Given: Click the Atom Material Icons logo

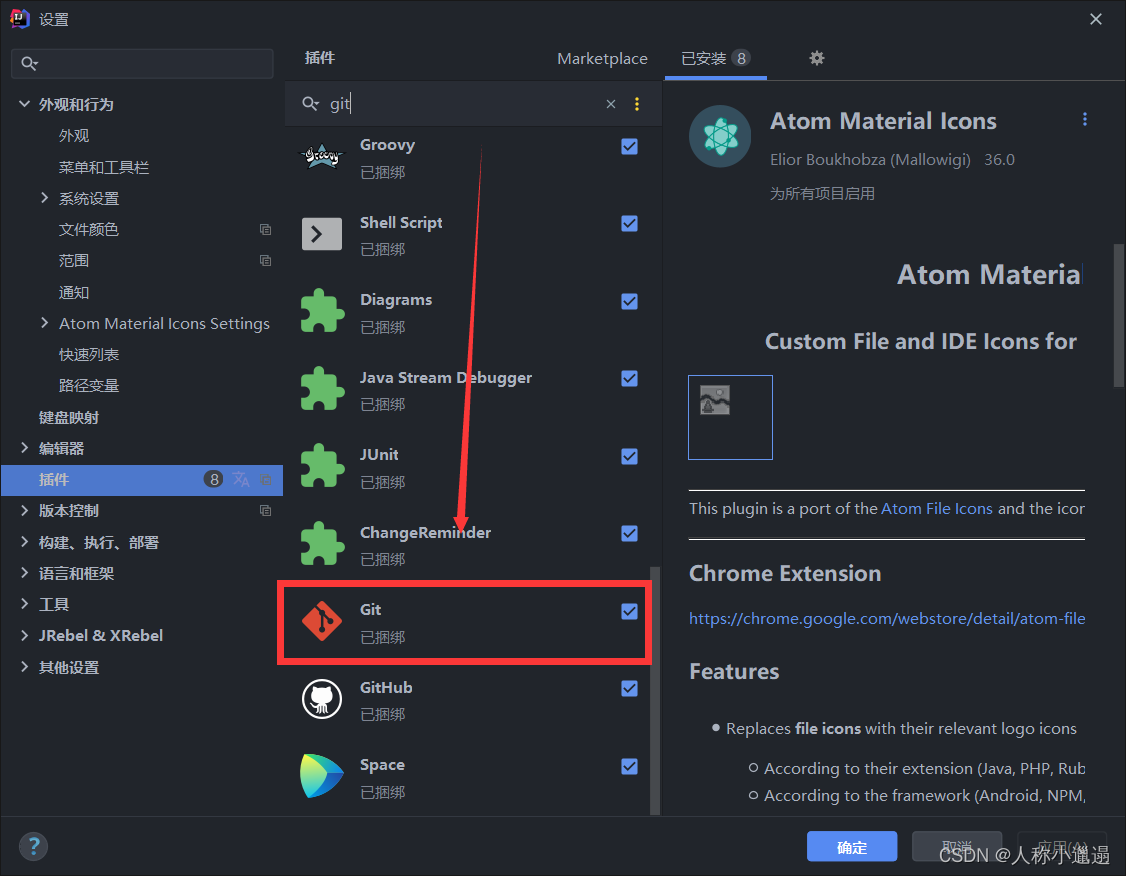Looking at the screenshot, I should tap(720, 136).
